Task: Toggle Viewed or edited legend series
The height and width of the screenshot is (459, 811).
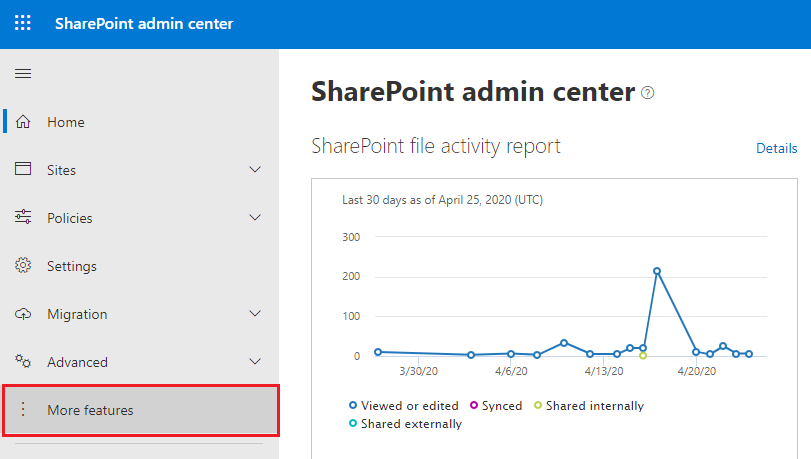Action: (x=403, y=406)
